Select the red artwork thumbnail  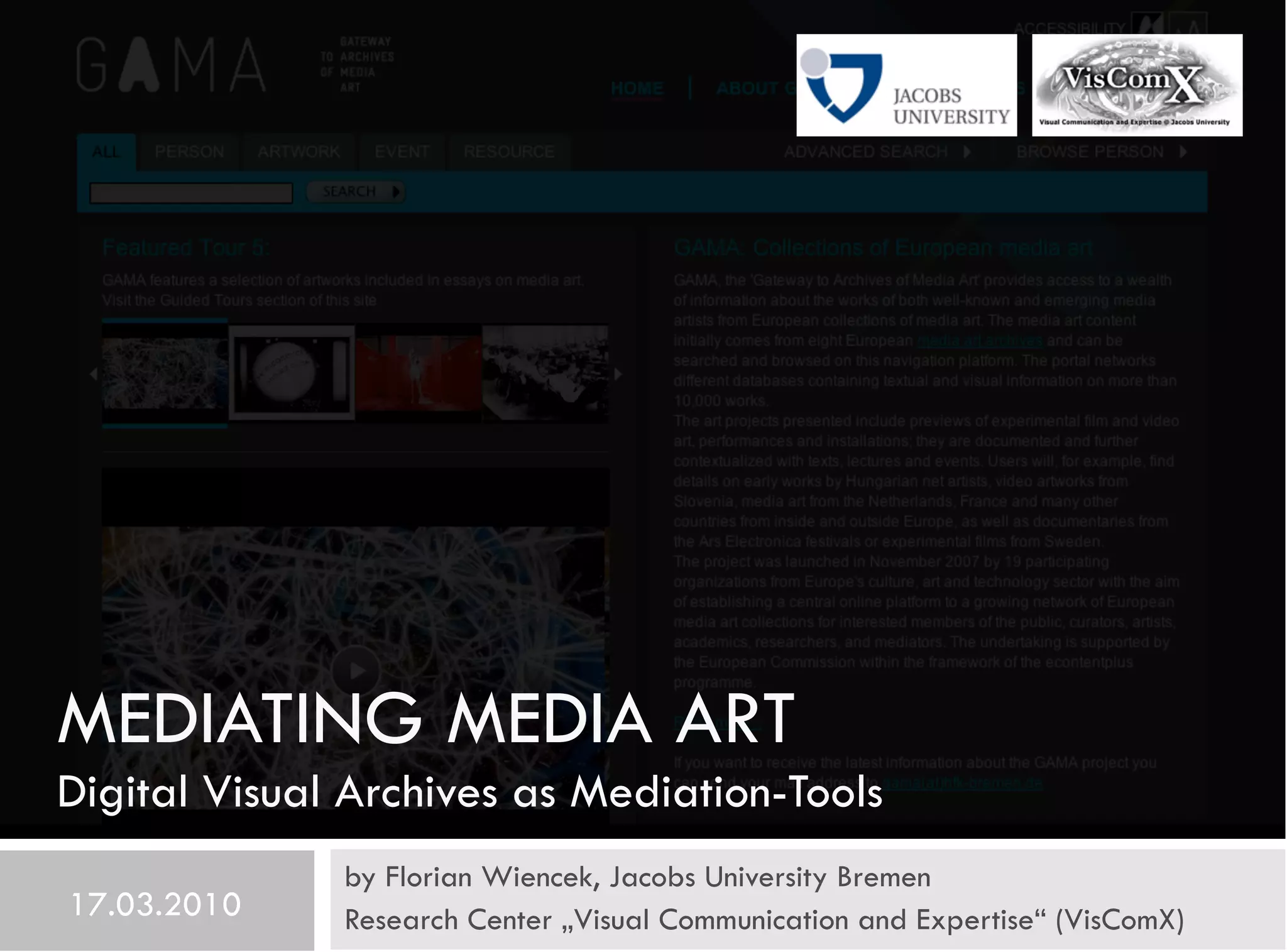click(x=419, y=373)
